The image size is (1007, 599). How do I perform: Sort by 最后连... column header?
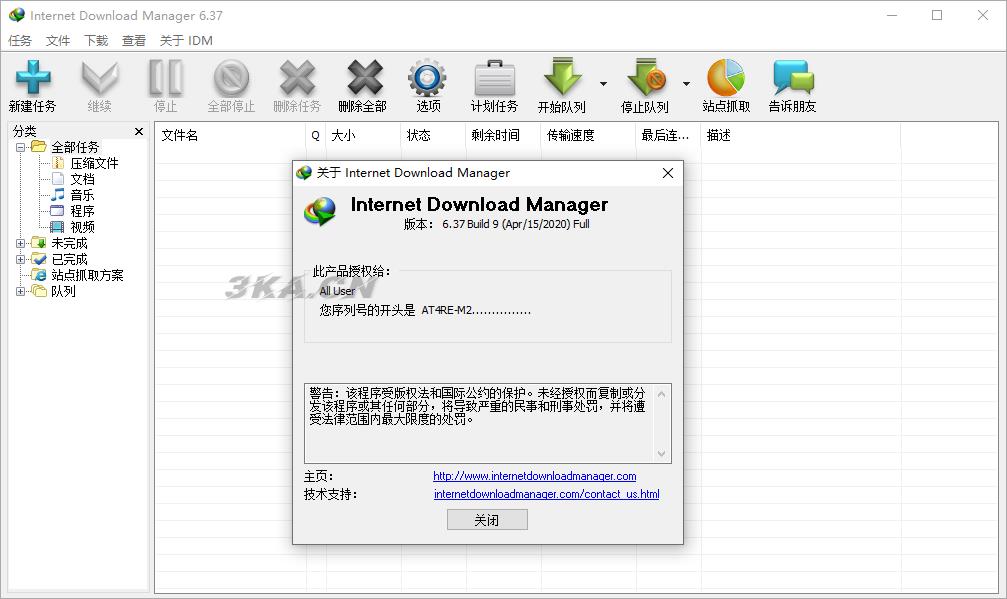click(668, 135)
